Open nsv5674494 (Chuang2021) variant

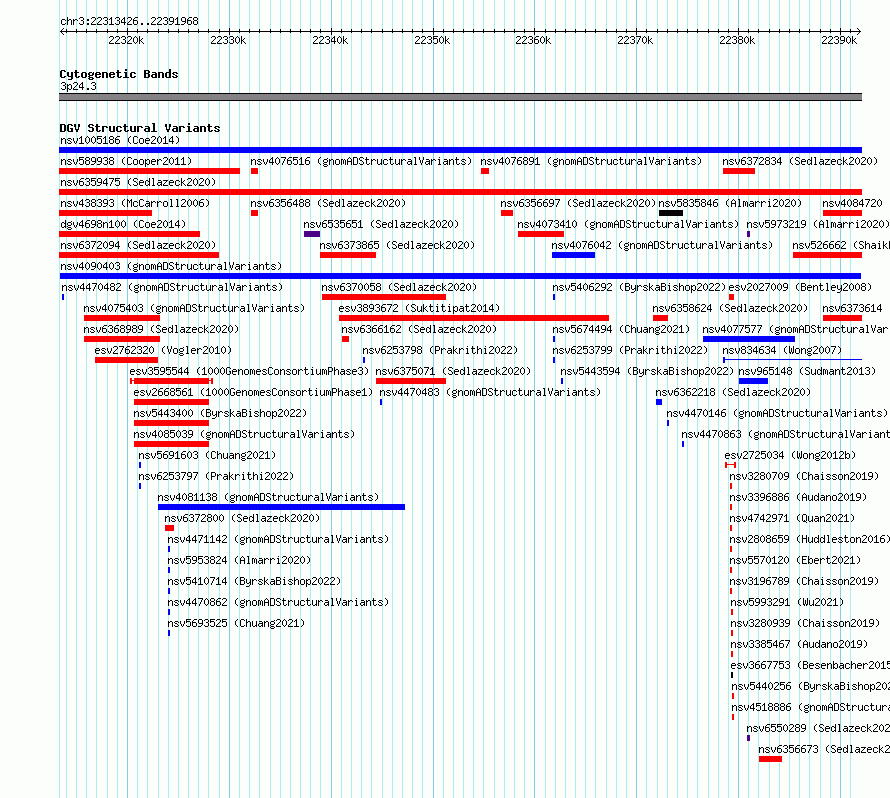(621, 329)
